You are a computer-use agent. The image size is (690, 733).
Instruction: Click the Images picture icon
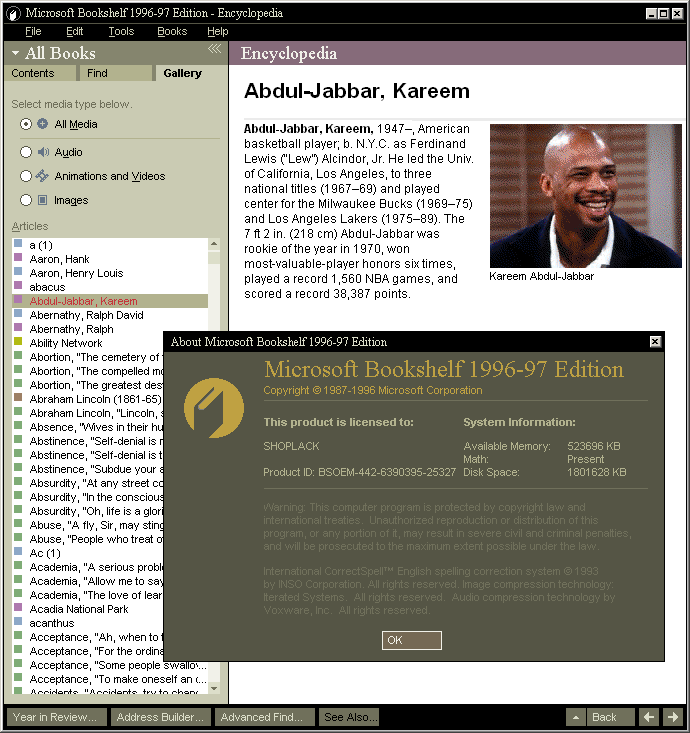(x=43, y=200)
